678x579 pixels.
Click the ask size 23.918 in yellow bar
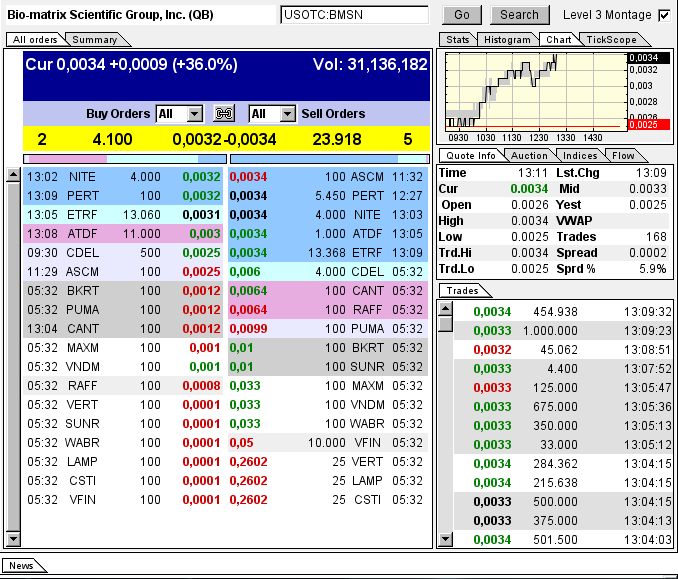pos(337,140)
